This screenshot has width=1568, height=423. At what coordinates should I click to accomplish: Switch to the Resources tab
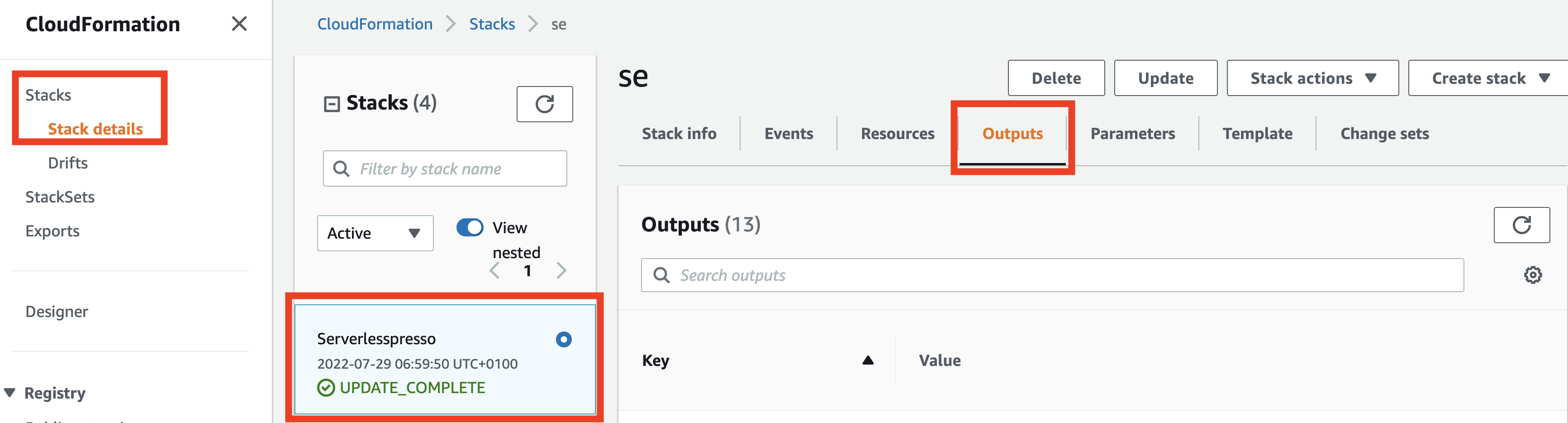[897, 134]
